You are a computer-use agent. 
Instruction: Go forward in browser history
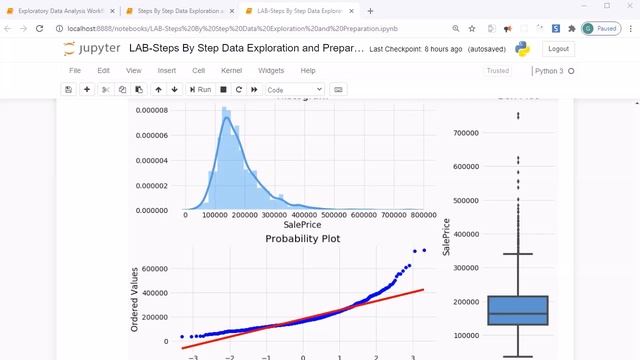point(23,29)
